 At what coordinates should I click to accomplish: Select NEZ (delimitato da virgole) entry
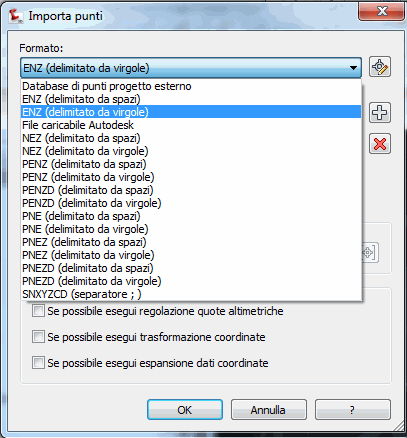pyautogui.click(x=191, y=151)
